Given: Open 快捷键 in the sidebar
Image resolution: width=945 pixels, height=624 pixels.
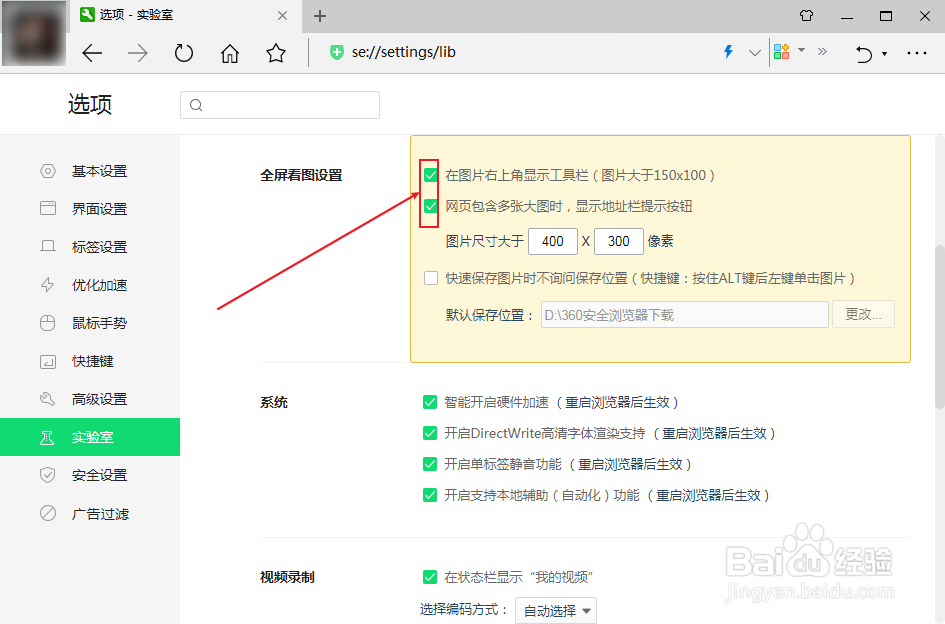Looking at the screenshot, I should 90,361.
